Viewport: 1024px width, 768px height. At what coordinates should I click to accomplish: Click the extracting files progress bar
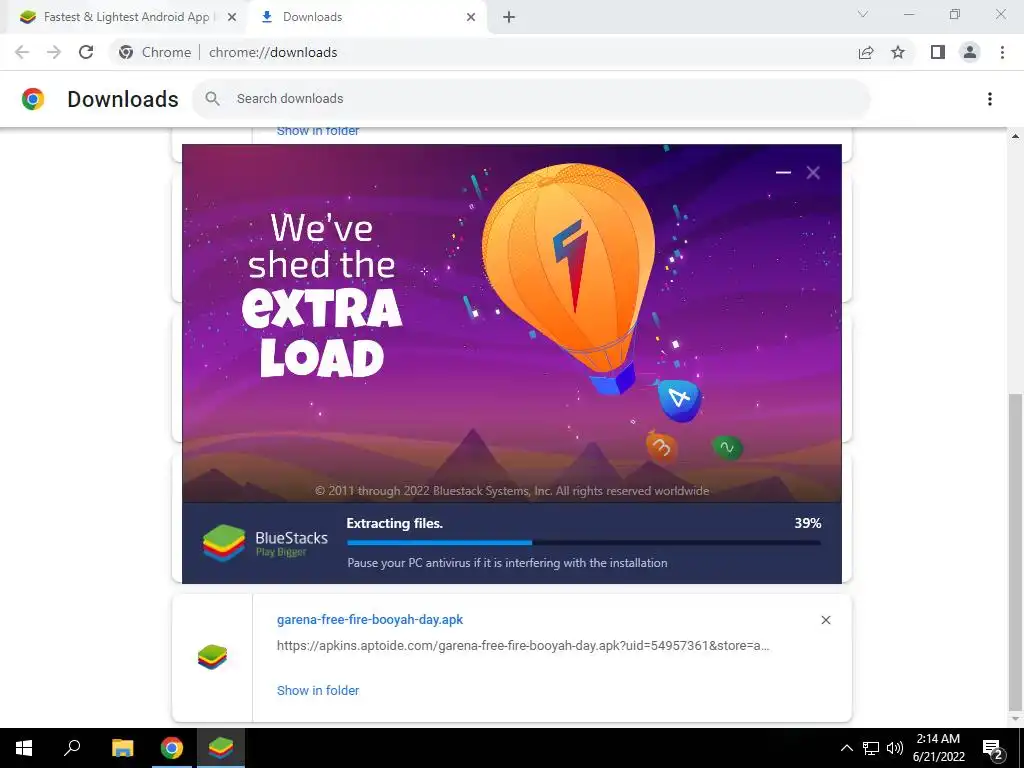coord(584,542)
